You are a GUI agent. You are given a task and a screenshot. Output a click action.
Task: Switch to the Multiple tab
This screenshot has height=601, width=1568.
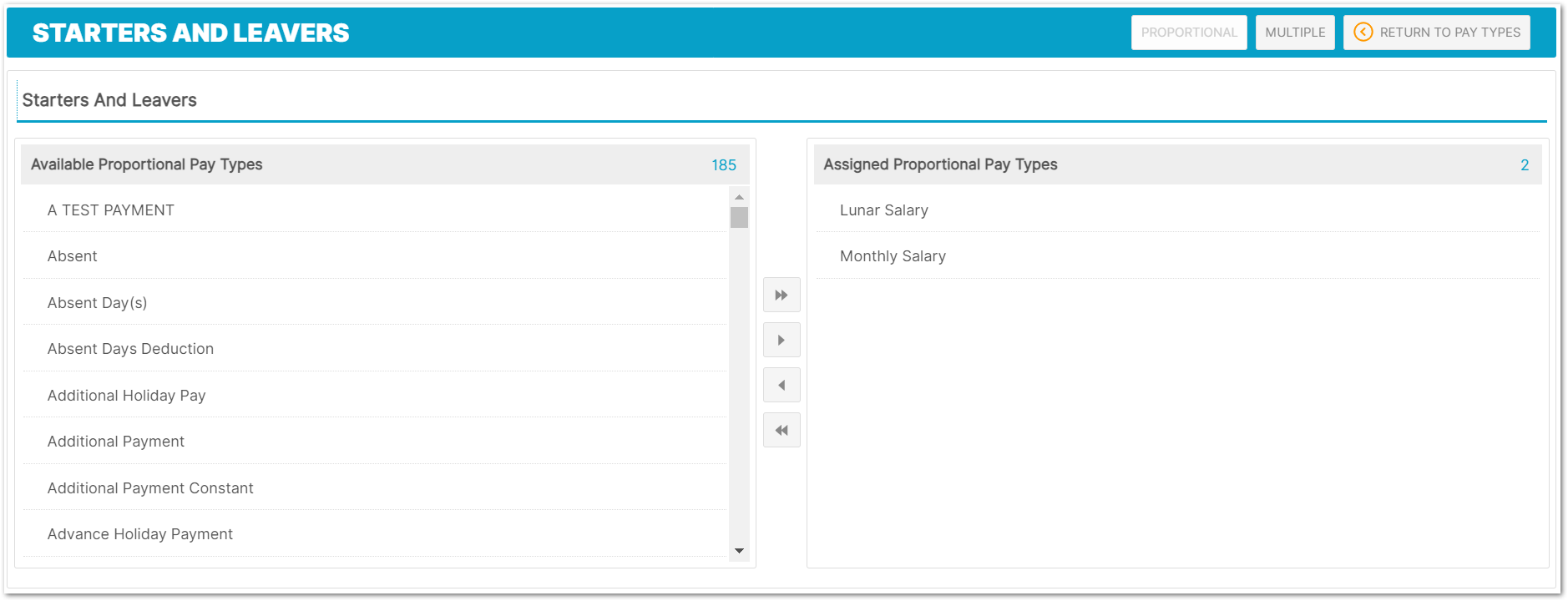point(1295,33)
